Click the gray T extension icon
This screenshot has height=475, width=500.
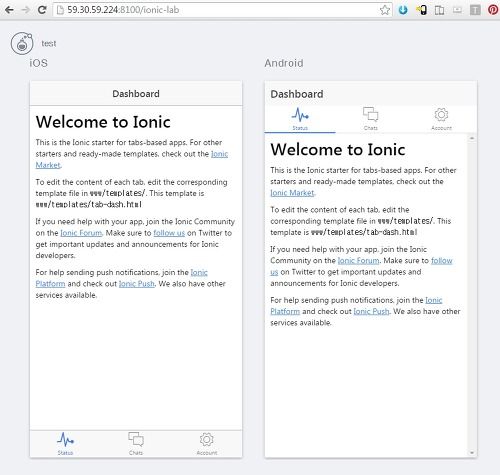[x=475, y=10]
